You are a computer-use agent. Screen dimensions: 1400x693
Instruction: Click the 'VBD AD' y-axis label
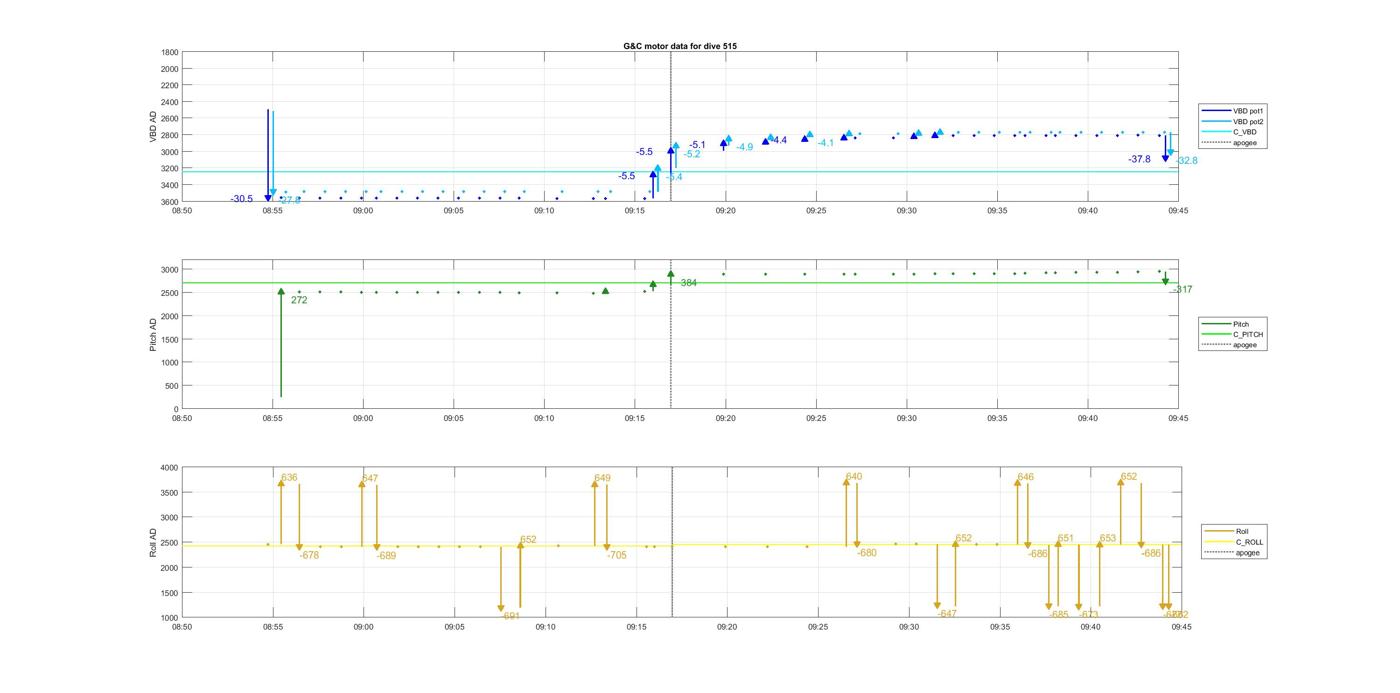(153, 127)
